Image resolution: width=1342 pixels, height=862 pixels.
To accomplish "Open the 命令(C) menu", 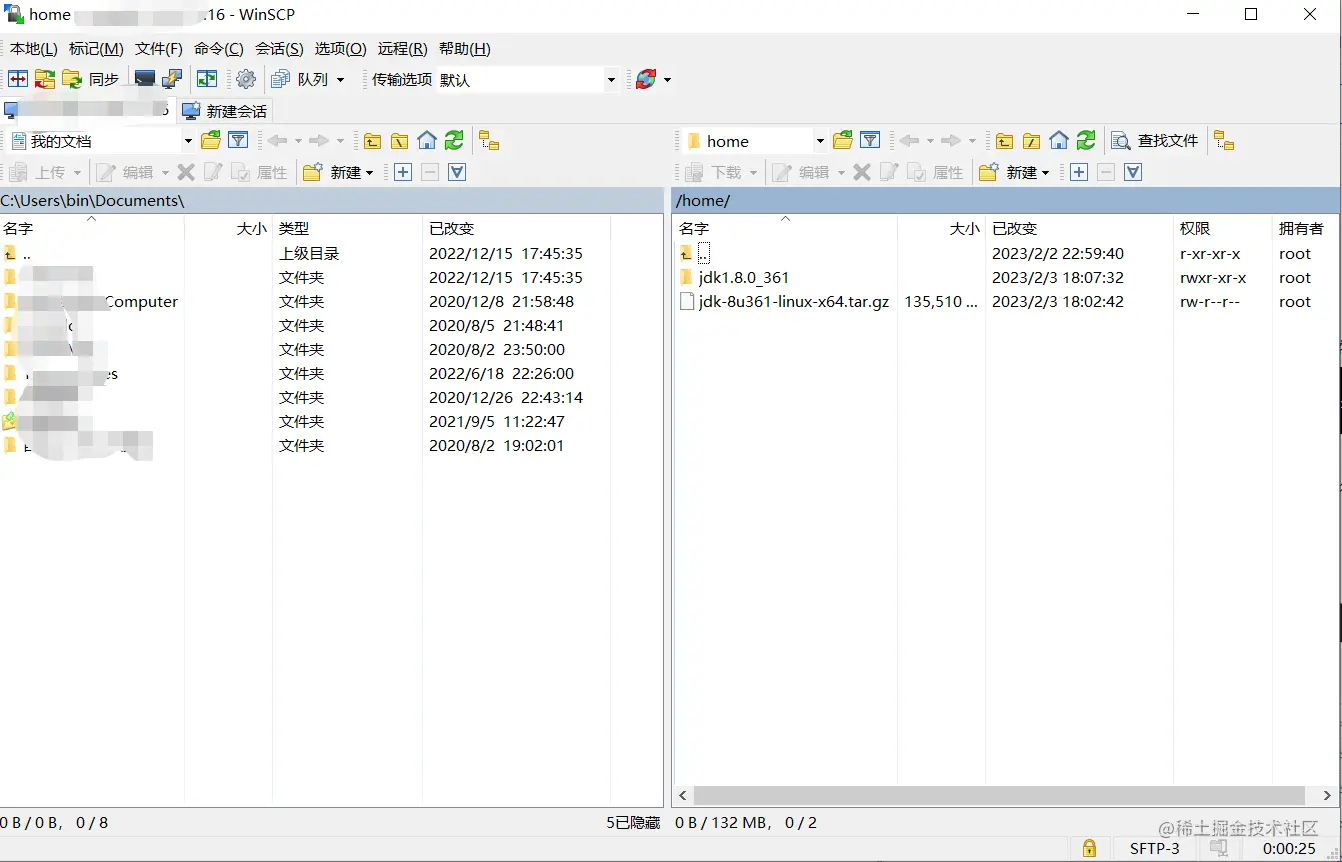I will (x=219, y=48).
